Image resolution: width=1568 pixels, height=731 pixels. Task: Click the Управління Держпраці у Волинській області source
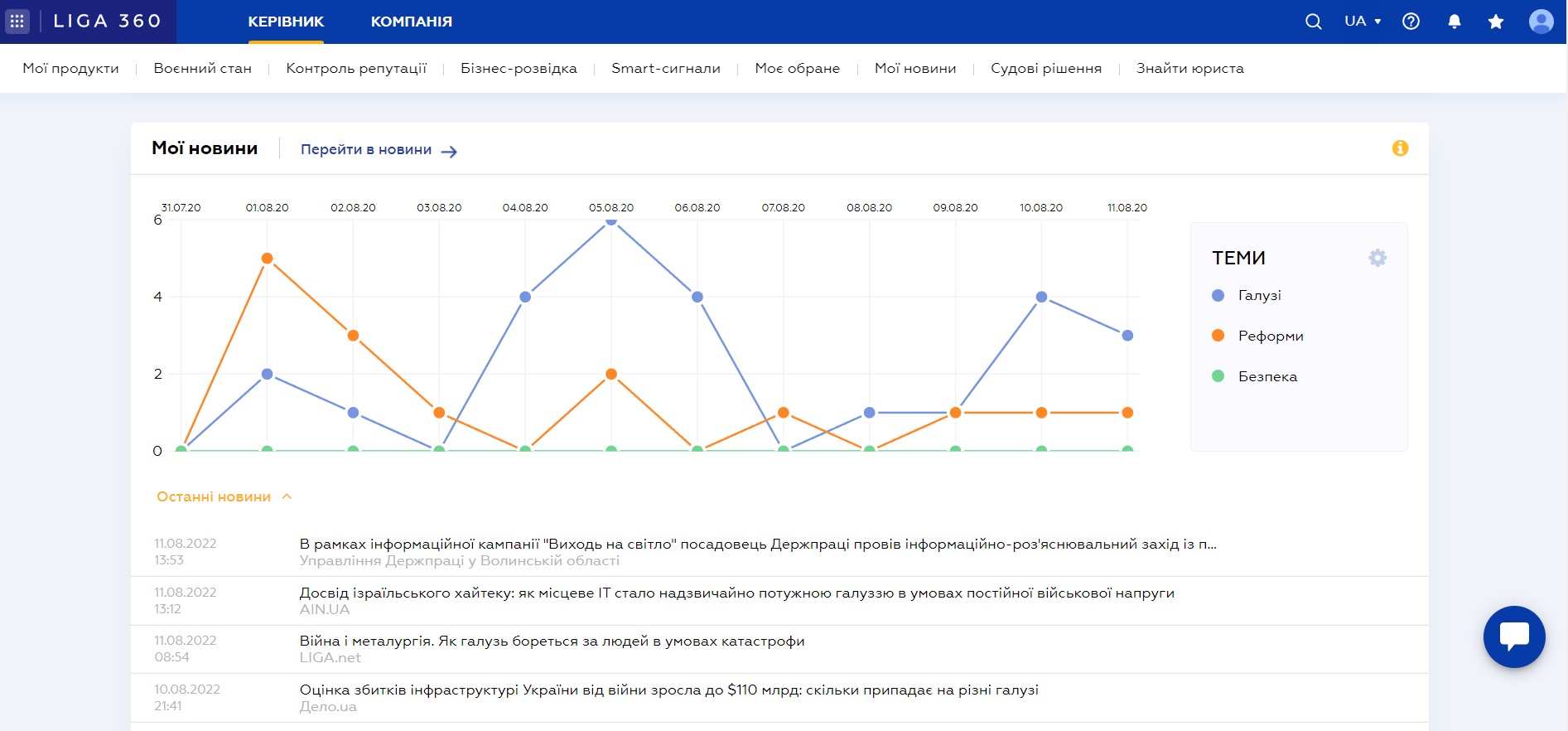pos(459,561)
